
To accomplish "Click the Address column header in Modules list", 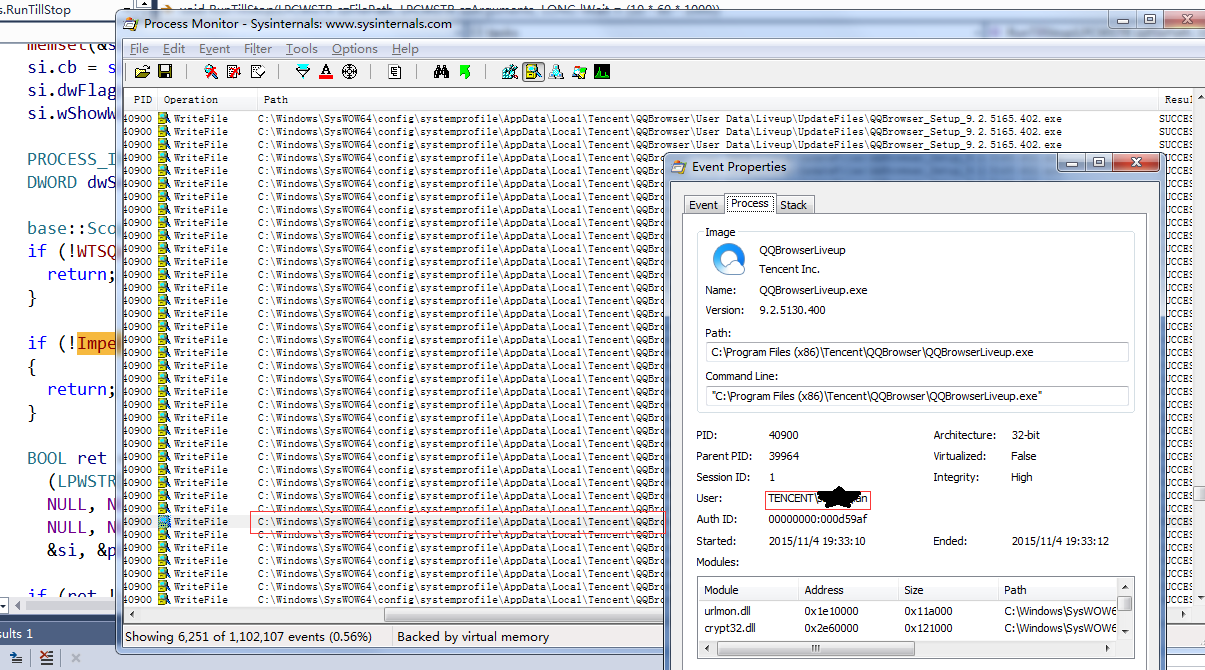I will pos(849,590).
